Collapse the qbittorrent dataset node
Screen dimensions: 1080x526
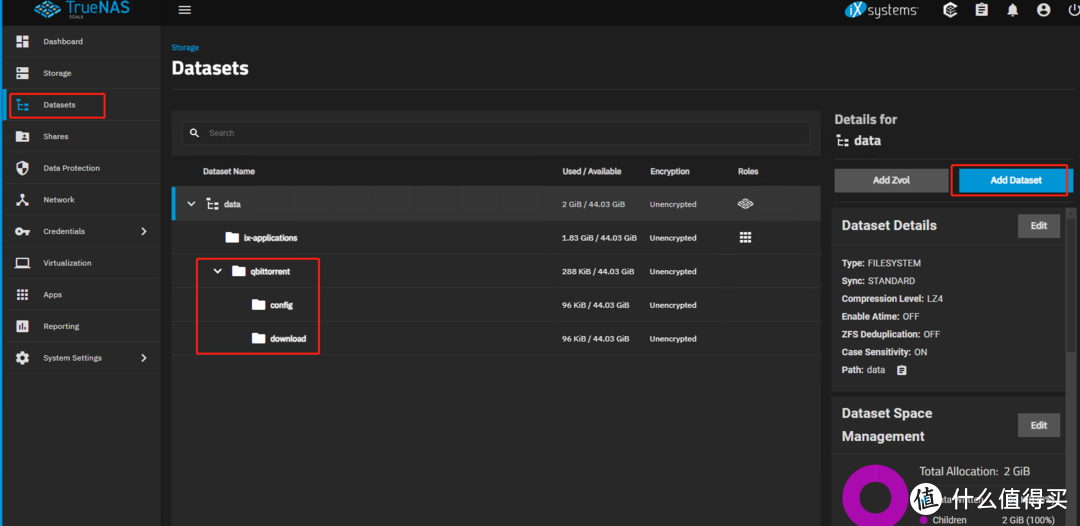coord(217,271)
